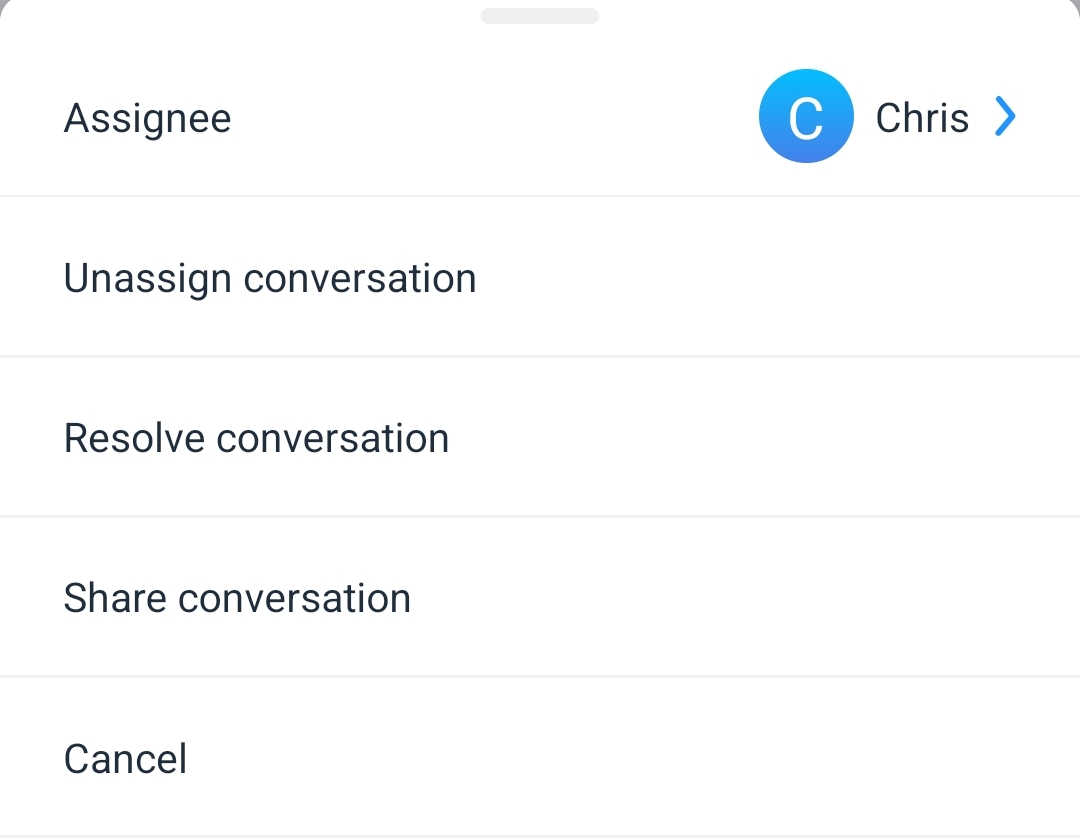Click the Assignee label text
The height and width of the screenshot is (838, 1080).
pyautogui.click(x=147, y=117)
